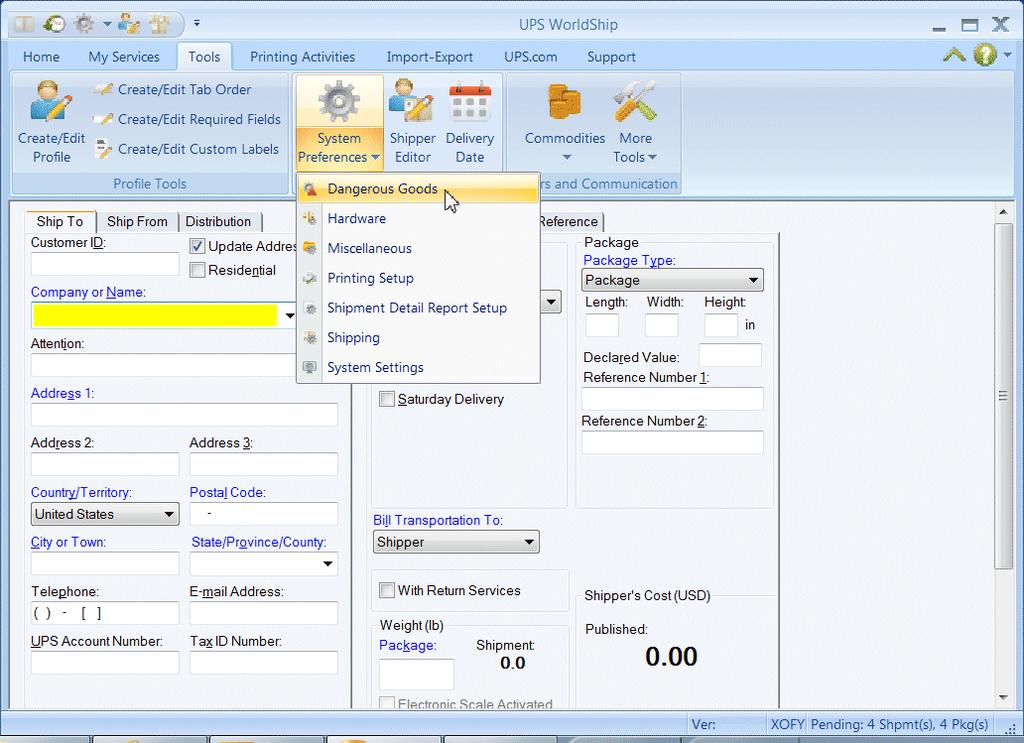Open the Country/Territory dropdown
The height and width of the screenshot is (743, 1024).
coord(105,514)
